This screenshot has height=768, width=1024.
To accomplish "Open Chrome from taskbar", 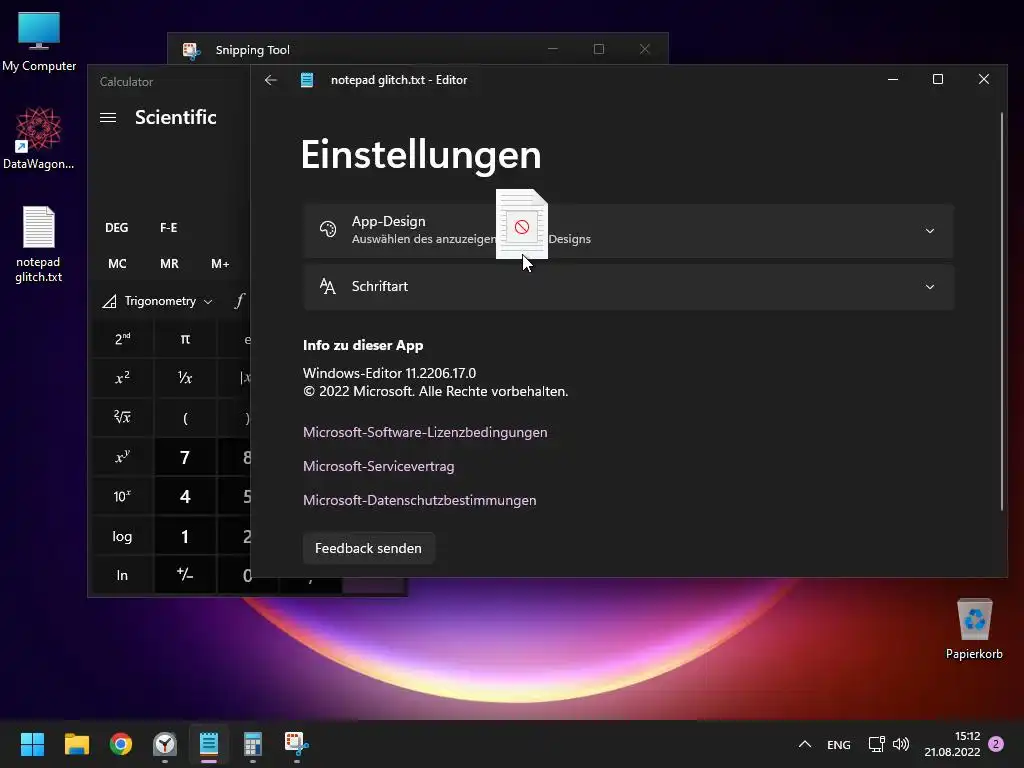I will click(121, 744).
